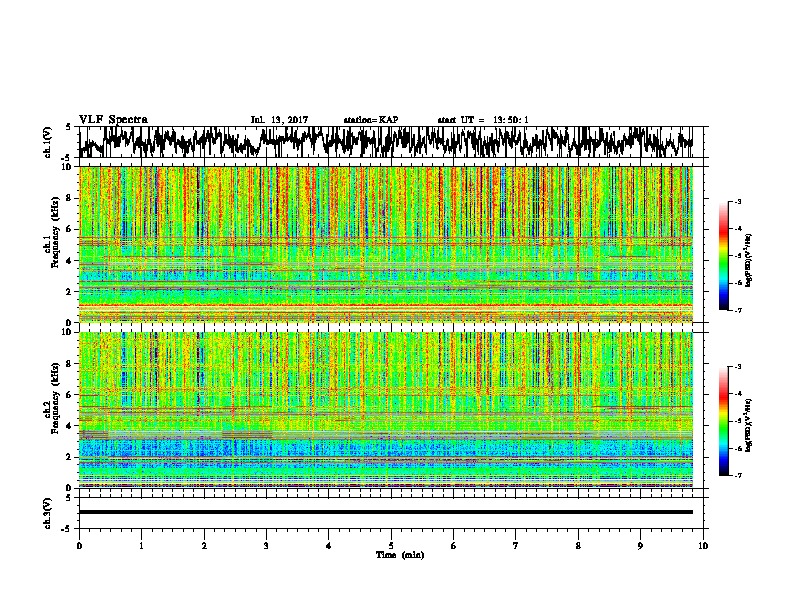Click the "-3" label on ch.1 colorbar
792x612 pixels.
click(737, 201)
